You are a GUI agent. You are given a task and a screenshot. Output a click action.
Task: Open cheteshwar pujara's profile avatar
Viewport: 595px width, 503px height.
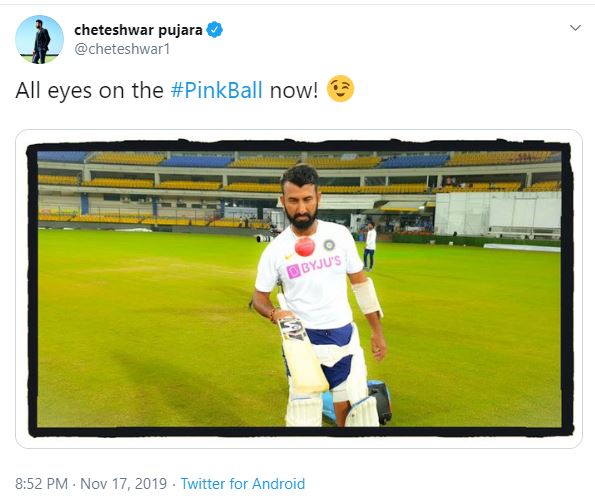point(39,39)
